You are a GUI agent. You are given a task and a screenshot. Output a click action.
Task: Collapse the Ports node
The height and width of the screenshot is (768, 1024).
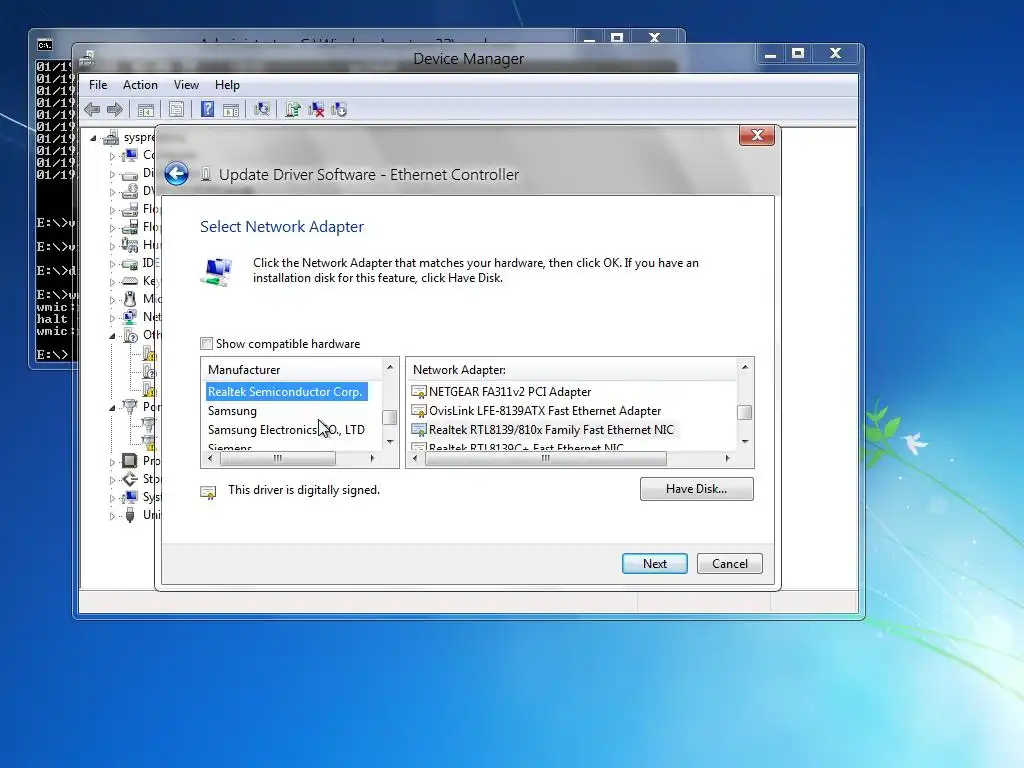coord(112,408)
